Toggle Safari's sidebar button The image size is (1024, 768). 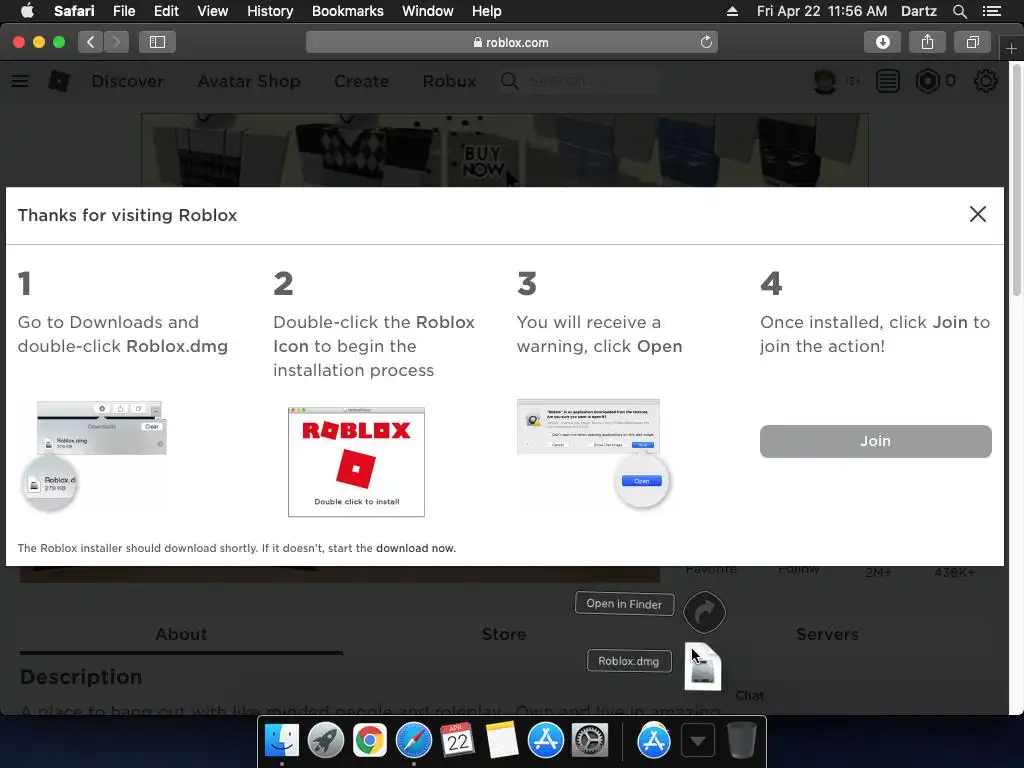157,42
